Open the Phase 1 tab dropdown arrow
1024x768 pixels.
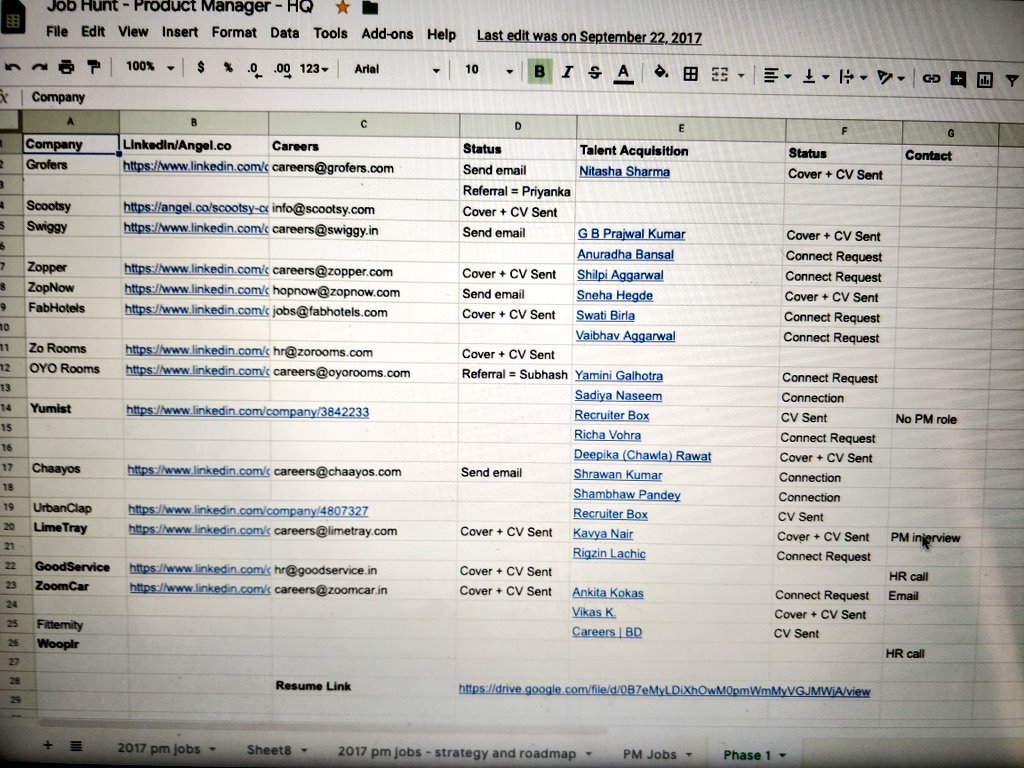click(783, 756)
